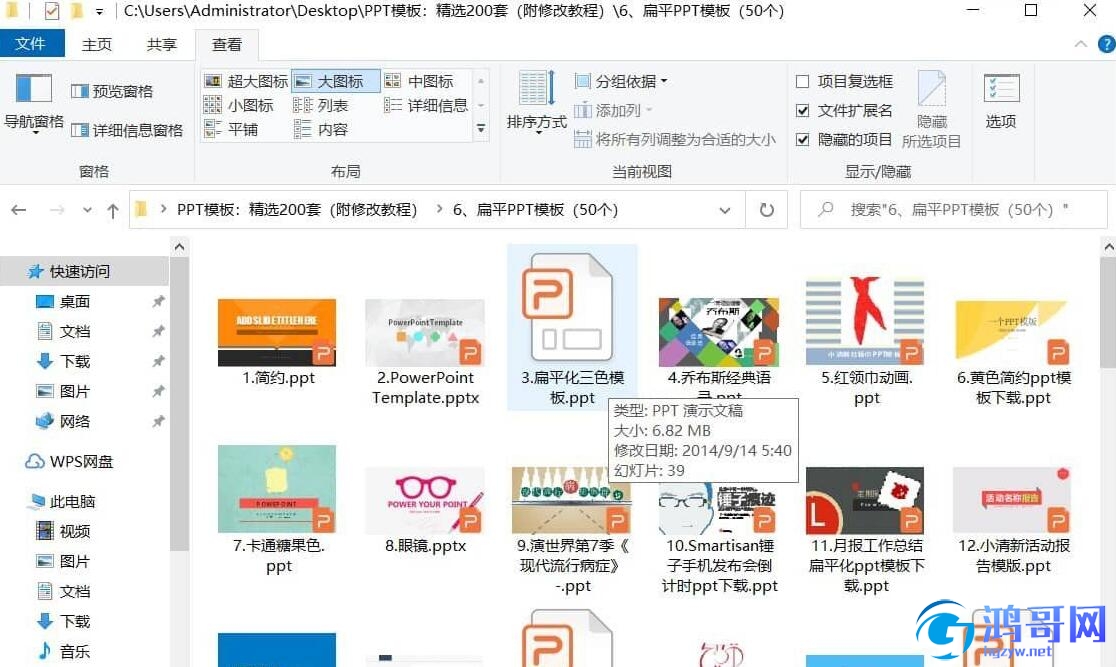Viewport: 1116px width, 667px height.
Task: Open the recent locations dropdown arrow
Action: [x=87, y=210]
